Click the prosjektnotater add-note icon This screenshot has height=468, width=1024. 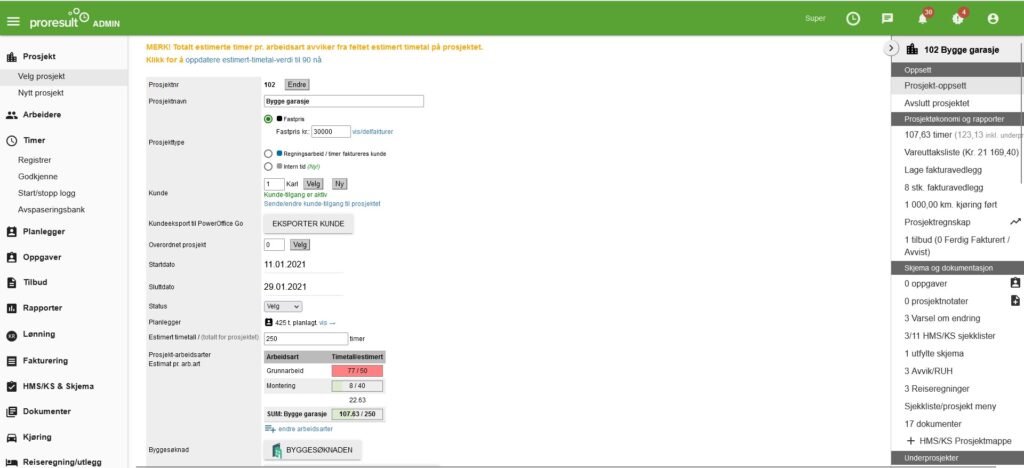click(x=1015, y=300)
